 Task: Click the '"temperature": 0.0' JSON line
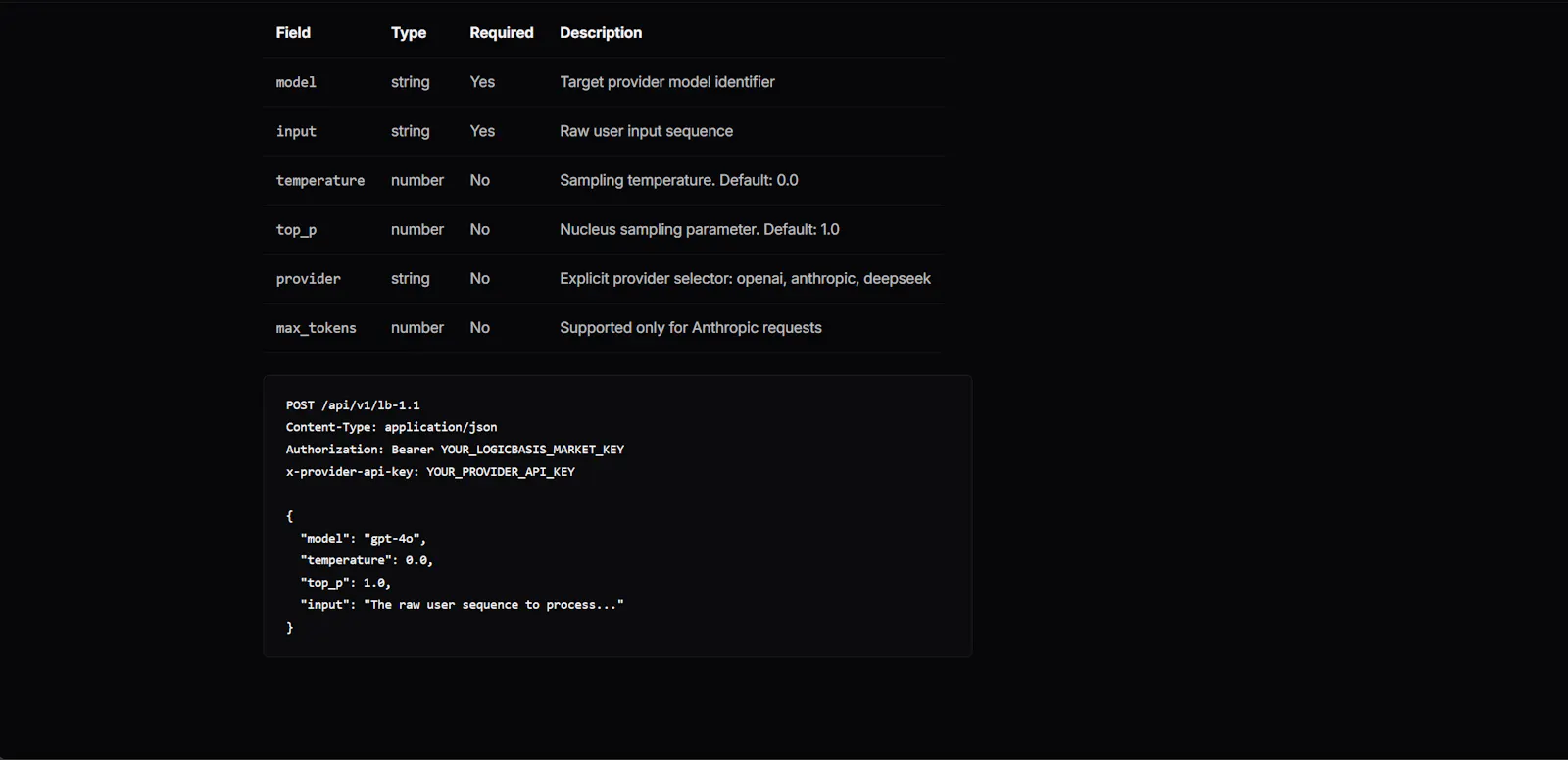[367, 560]
